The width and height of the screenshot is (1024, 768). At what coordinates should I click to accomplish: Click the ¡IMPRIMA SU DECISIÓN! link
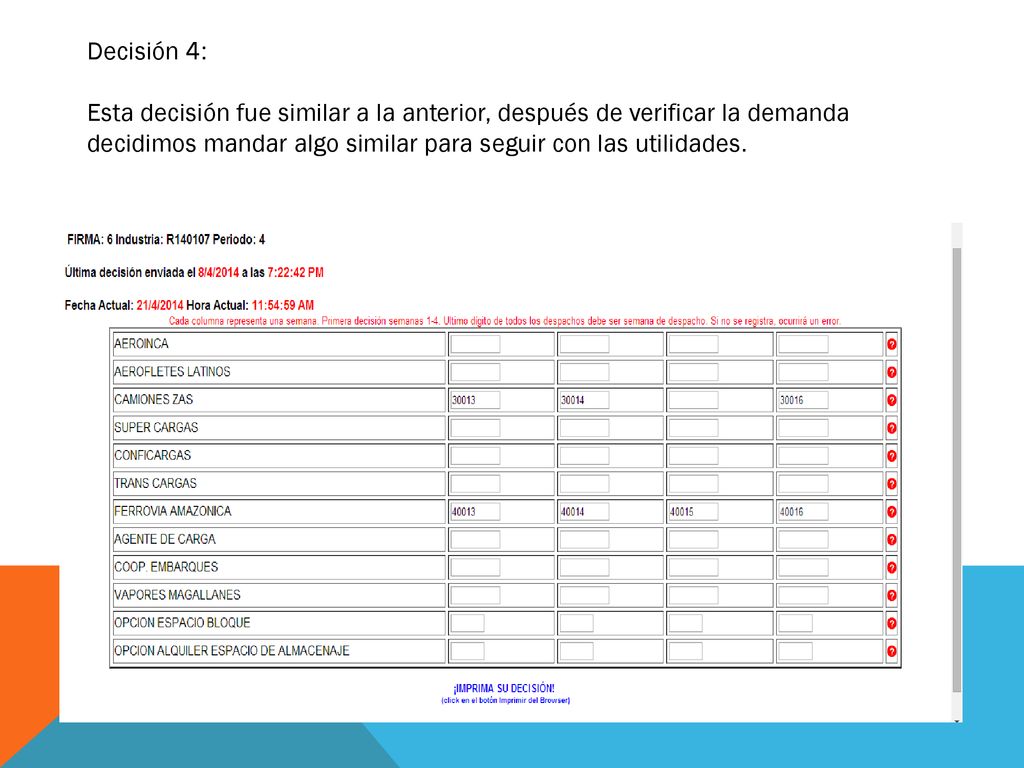[x=504, y=688]
